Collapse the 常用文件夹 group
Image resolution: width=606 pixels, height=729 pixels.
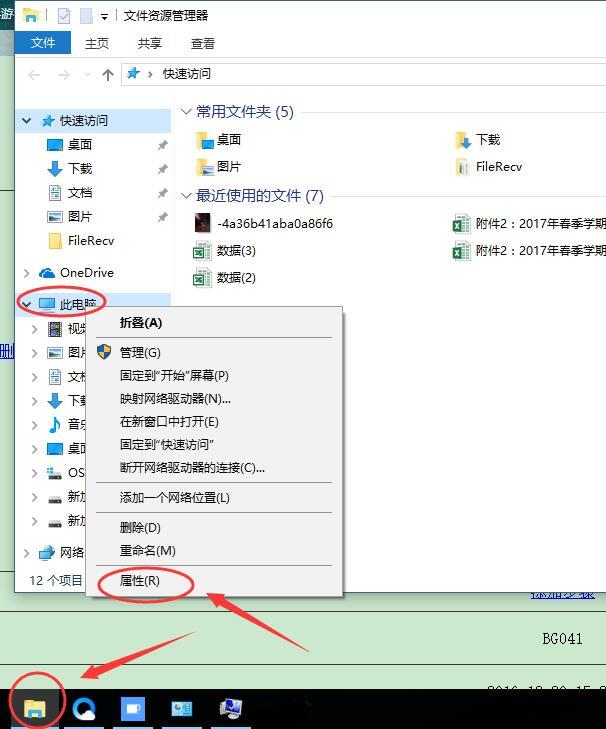click(x=186, y=112)
